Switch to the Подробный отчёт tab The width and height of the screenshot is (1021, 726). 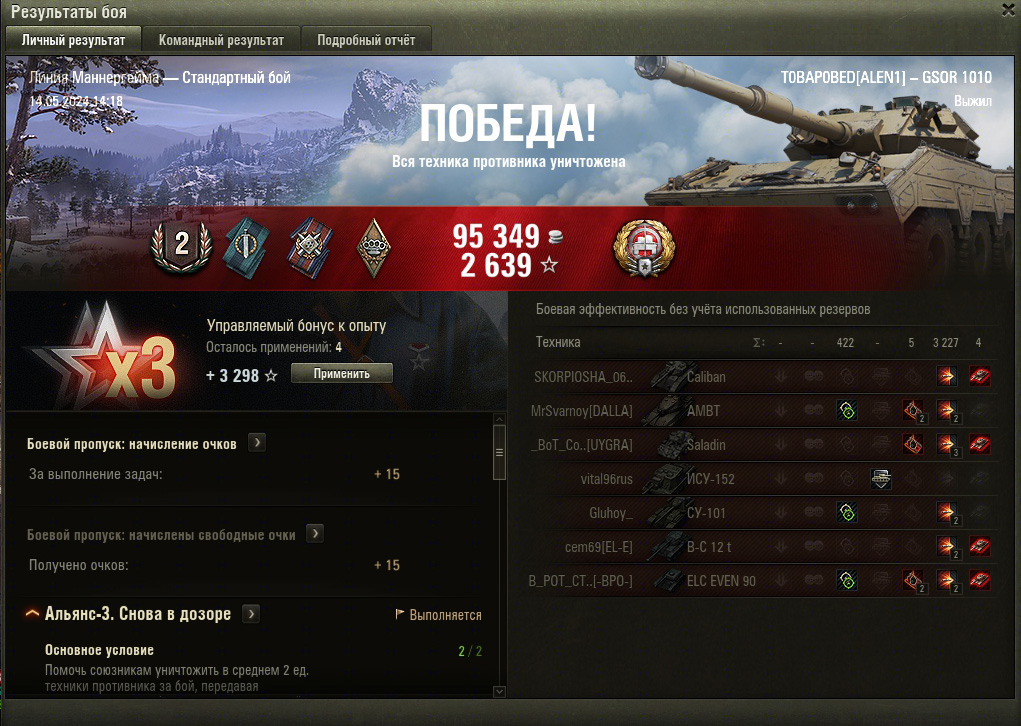click(x=366, y=40)
